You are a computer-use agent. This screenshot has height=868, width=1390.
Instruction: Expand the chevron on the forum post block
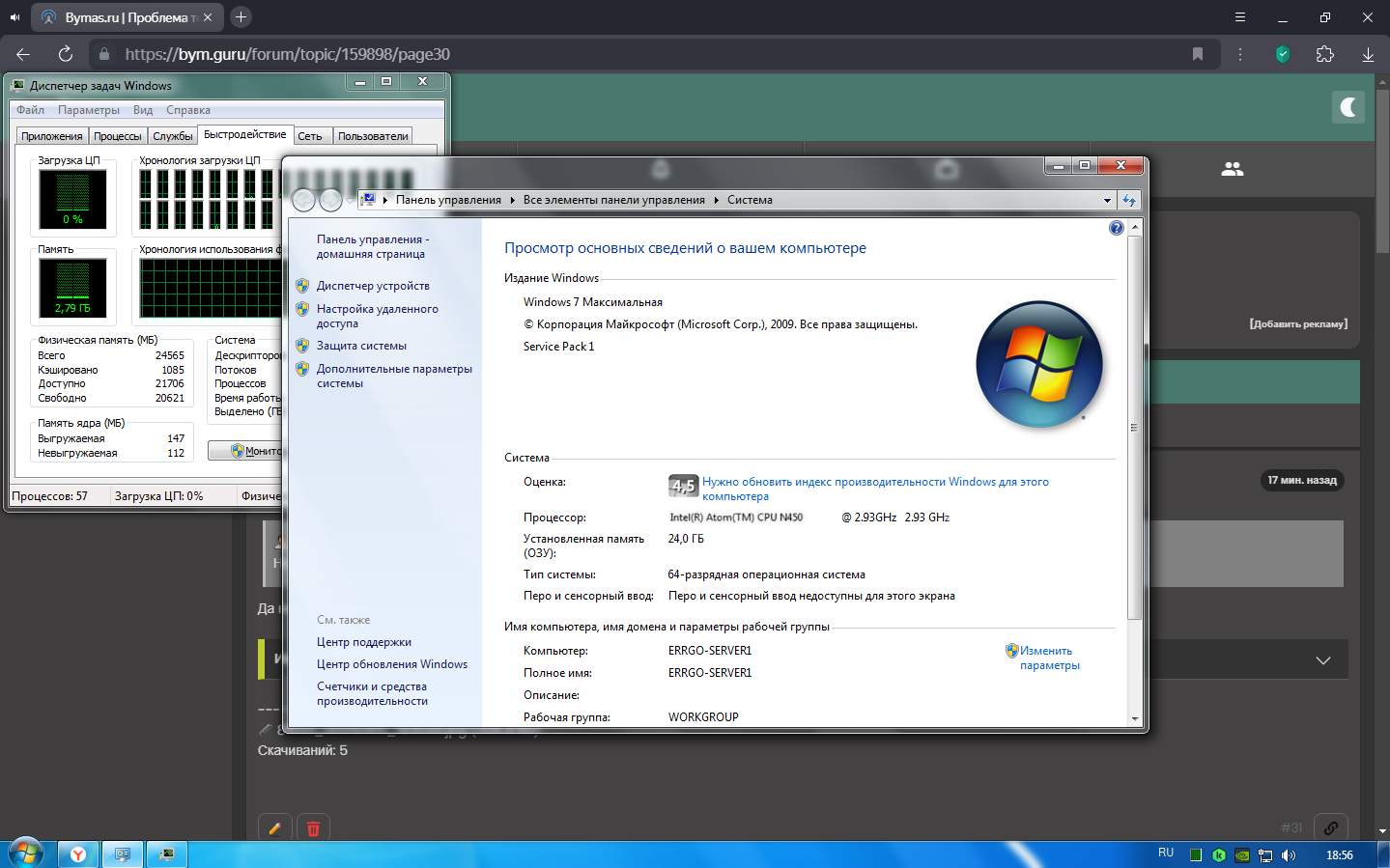(1322, 660)
